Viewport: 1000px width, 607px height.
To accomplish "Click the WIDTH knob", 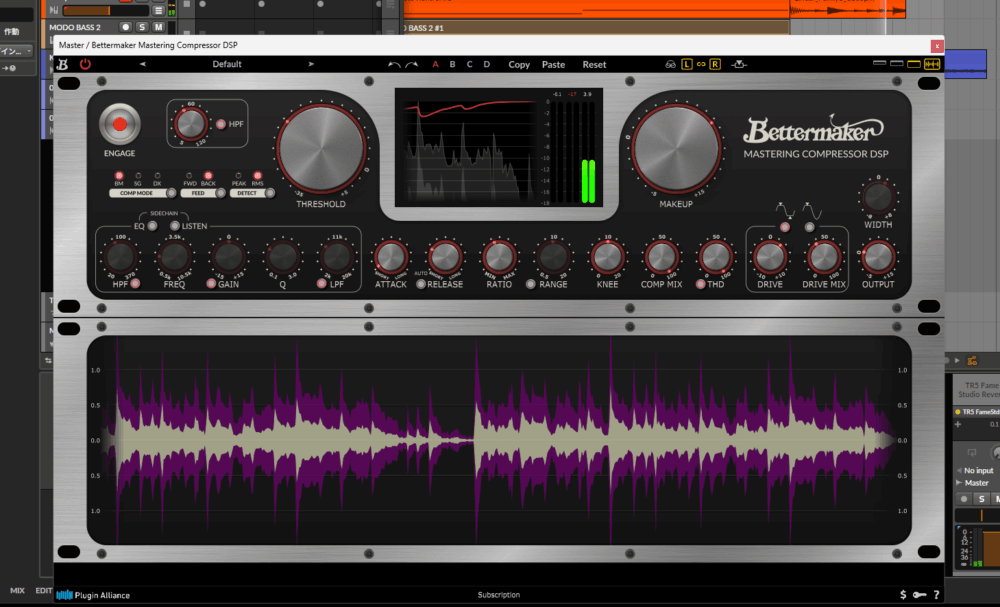I will (x=878, y=198).
